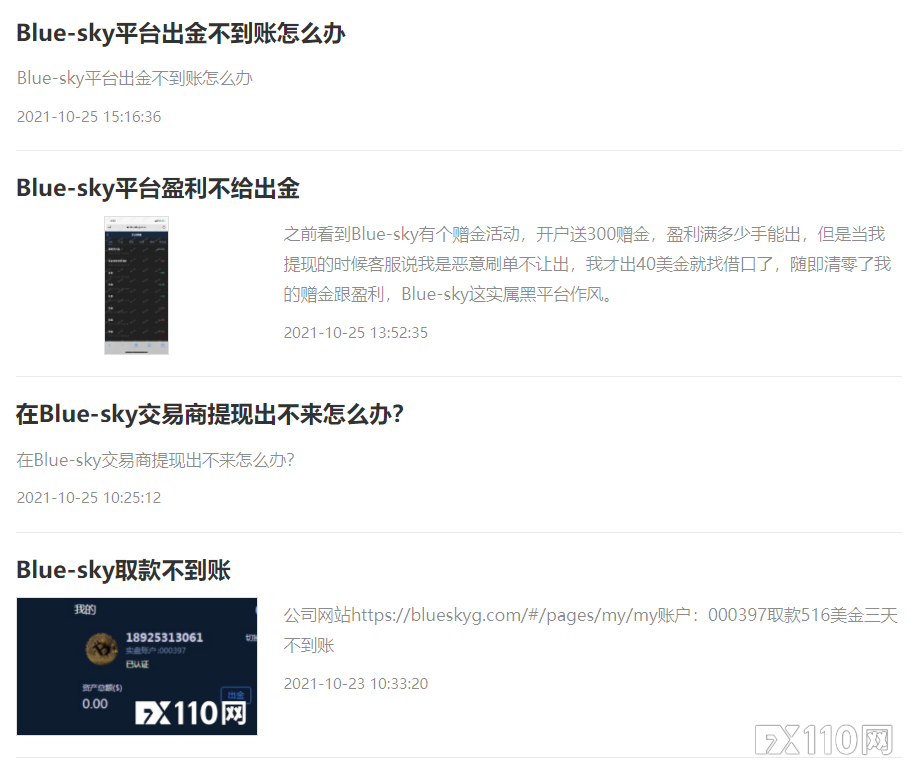The image size is (921, 778).
Task: Click the 出金 button inside thumbnail
Action: (236, 695)
